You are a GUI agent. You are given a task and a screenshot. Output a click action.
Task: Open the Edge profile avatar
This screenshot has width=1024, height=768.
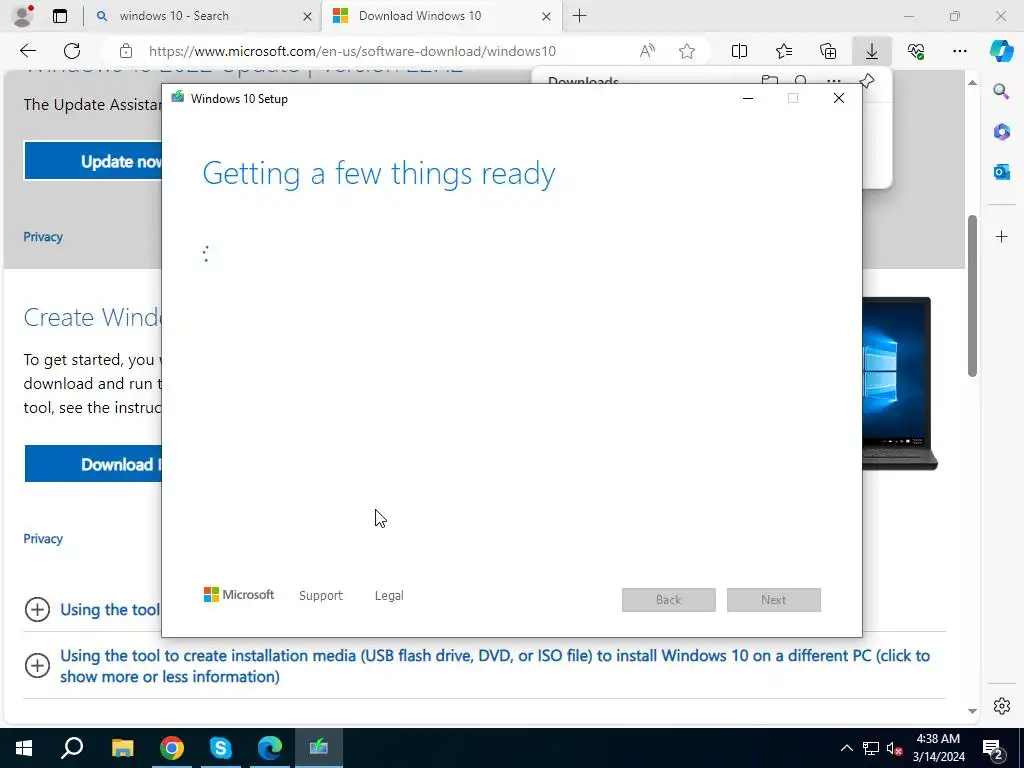point(23,16)
